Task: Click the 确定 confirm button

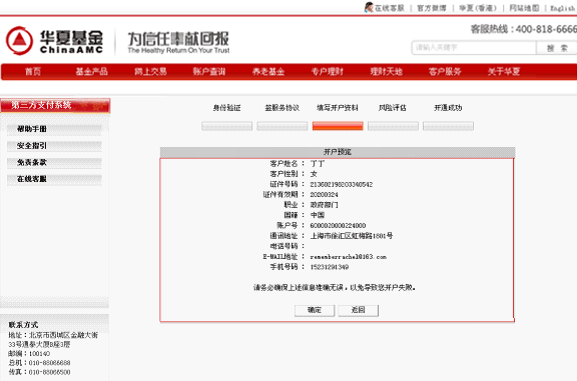Action: tap(315, 310)
